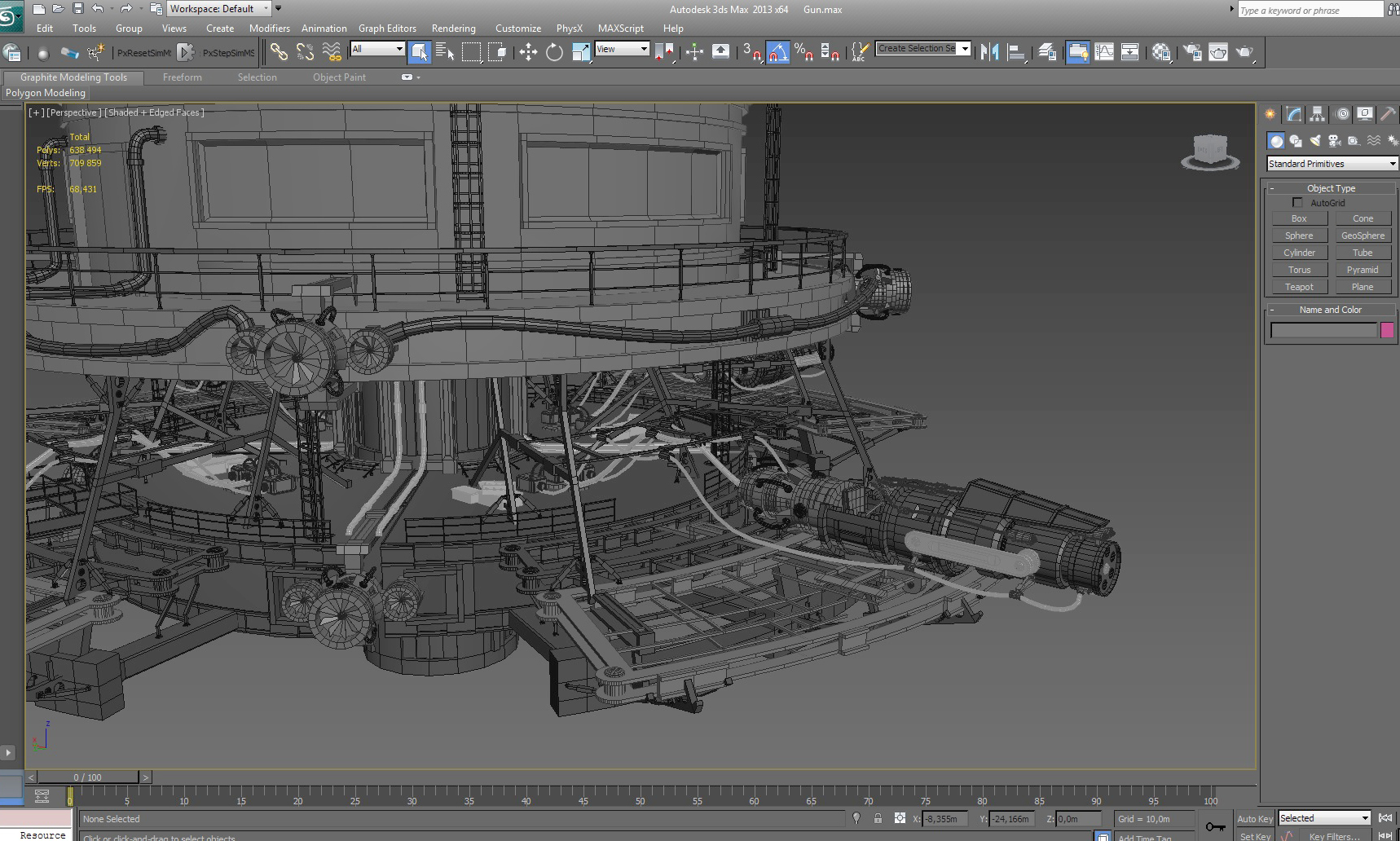Click the Cylinder object type button
Screen dimensions: 1400x841
click(x=1299, y=253)
